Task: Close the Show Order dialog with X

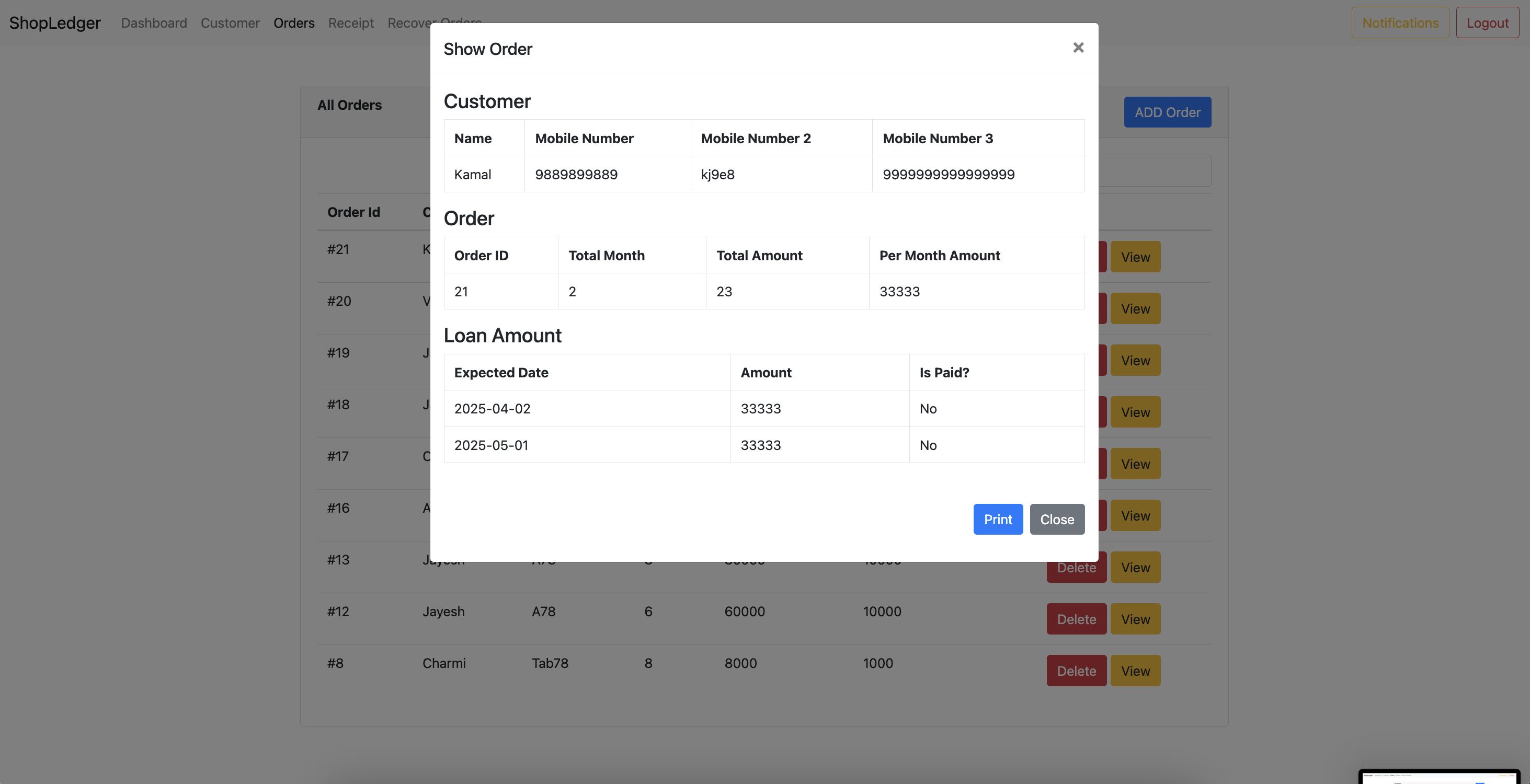Action: click(1078, 48)
